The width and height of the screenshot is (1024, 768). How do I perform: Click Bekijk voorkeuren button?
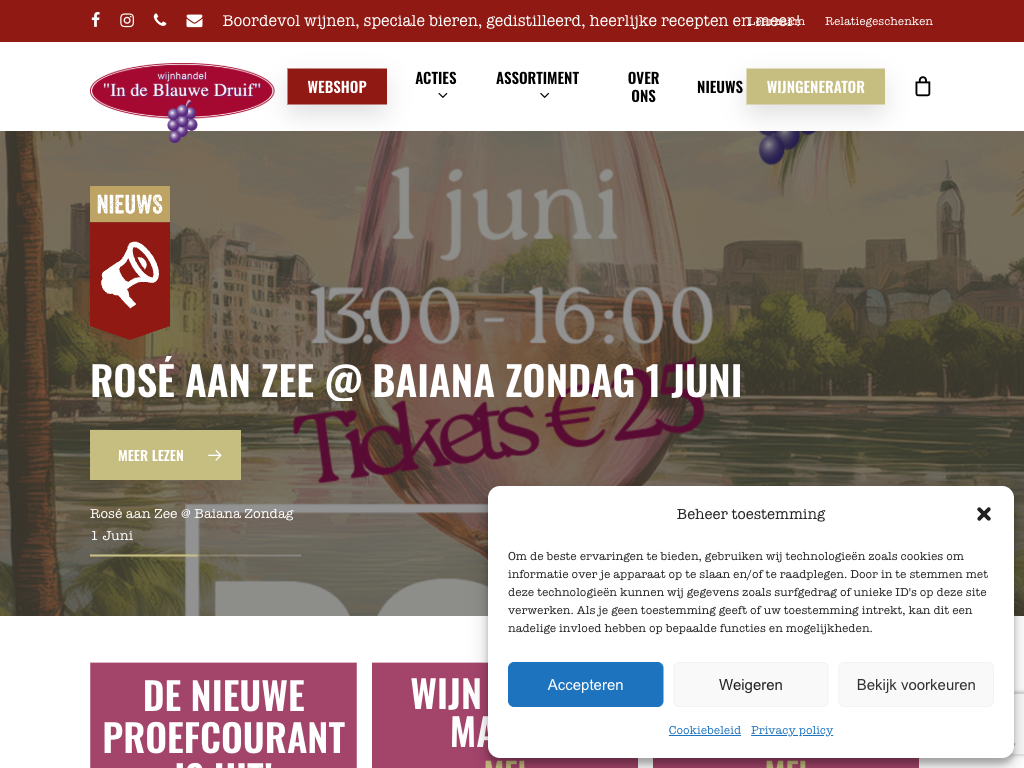click(x=916, y=684)
